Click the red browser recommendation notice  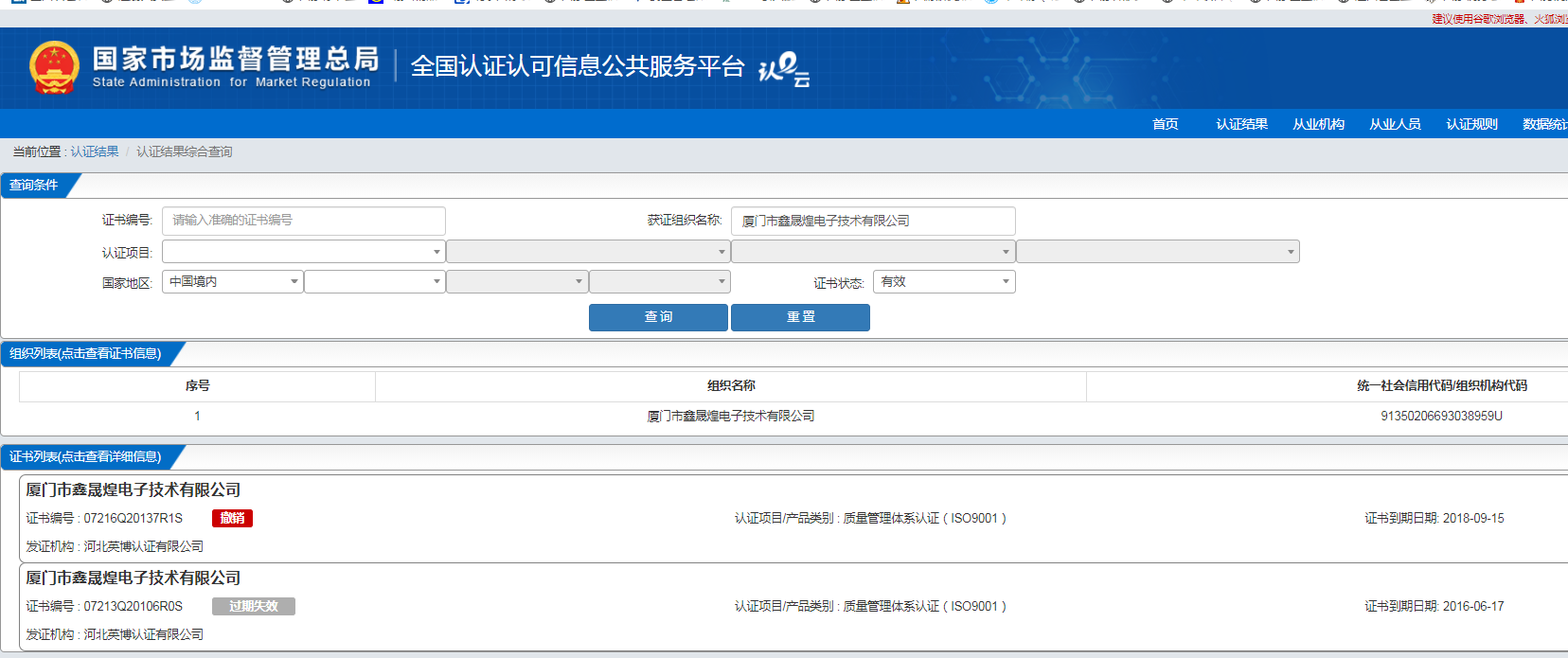point(1500,19)
